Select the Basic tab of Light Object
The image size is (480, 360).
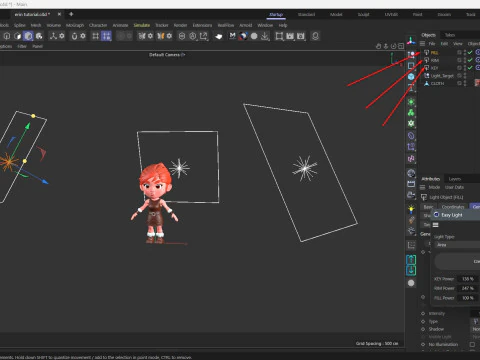tap(428, 207)
